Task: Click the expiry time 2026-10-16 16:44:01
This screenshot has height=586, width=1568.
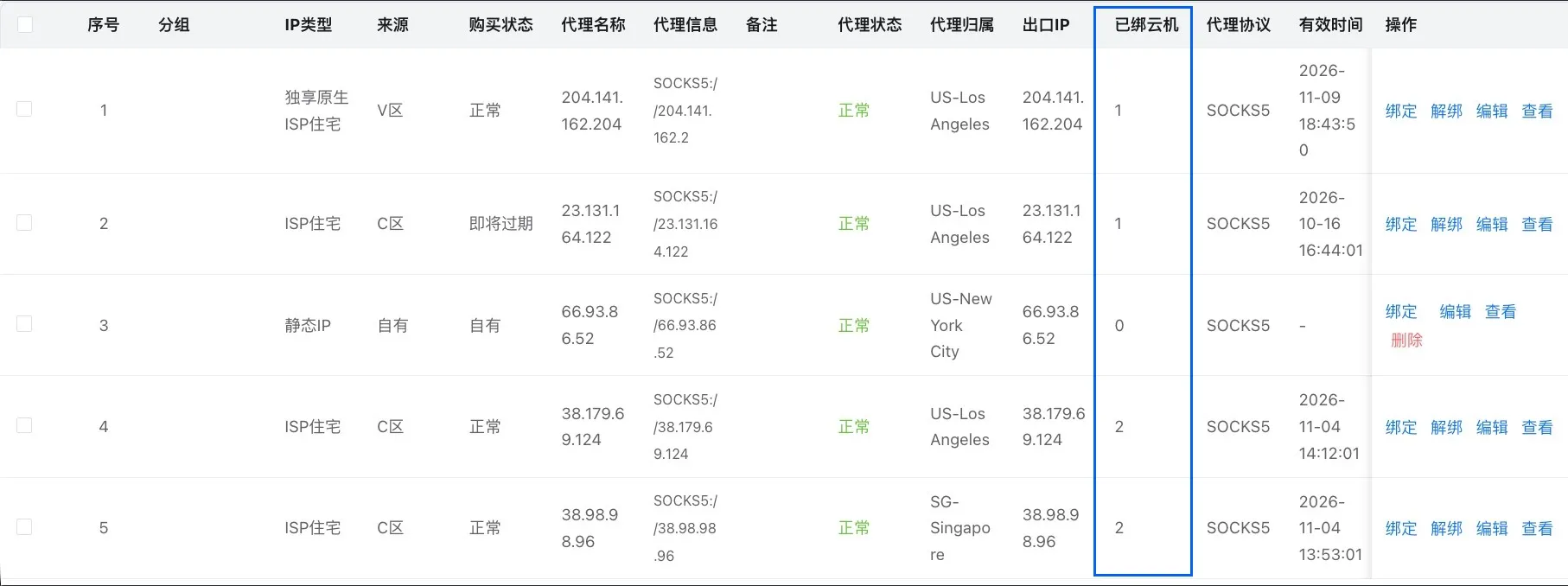Action: pos(1331,224)
